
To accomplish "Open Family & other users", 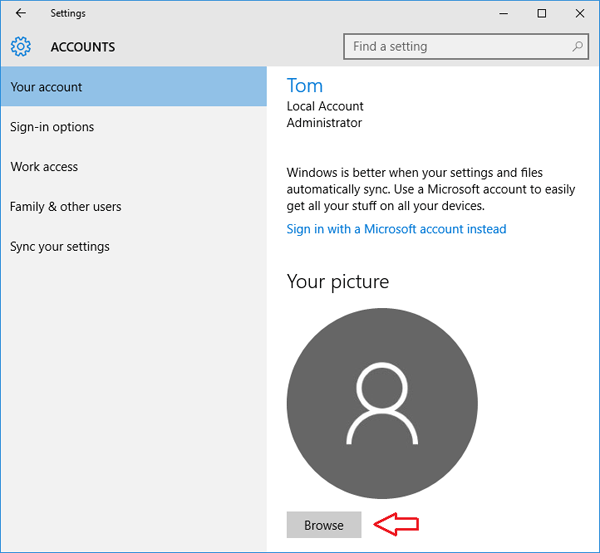I will pos(66,207).
